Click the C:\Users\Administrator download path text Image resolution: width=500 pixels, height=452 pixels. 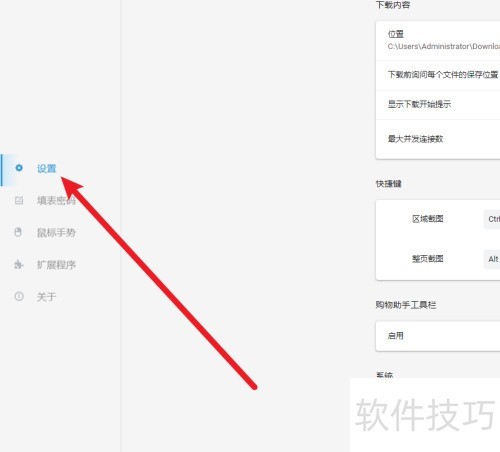(x=444, y=46)
